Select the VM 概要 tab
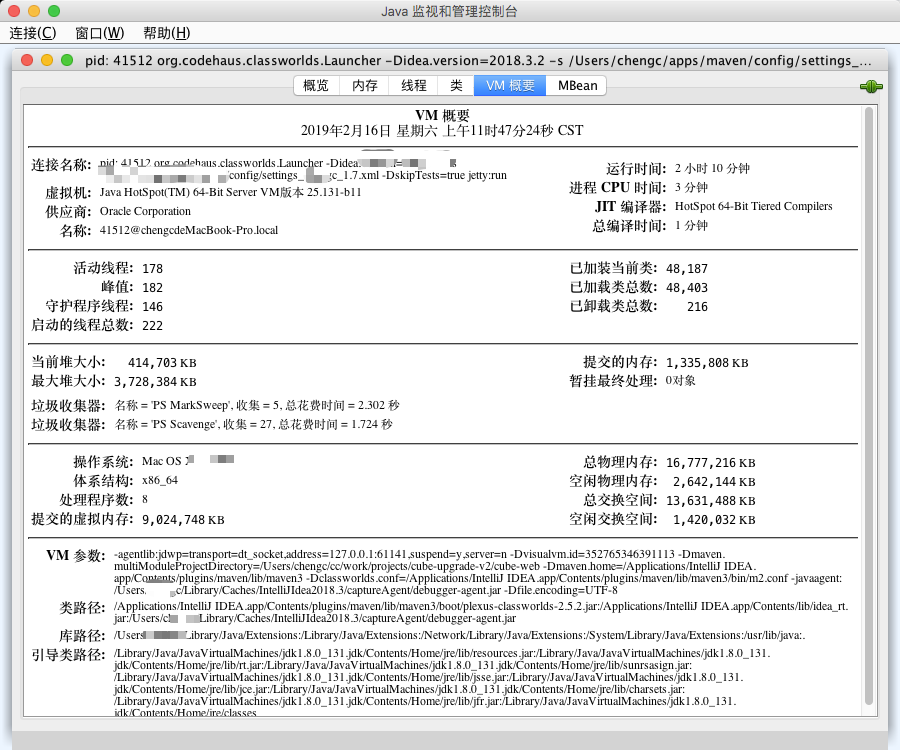900x750 pixels. tap(510, 86)
